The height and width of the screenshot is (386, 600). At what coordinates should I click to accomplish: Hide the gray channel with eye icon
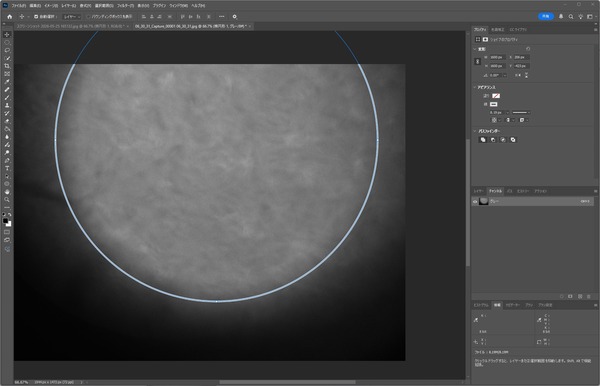(475, 202)
